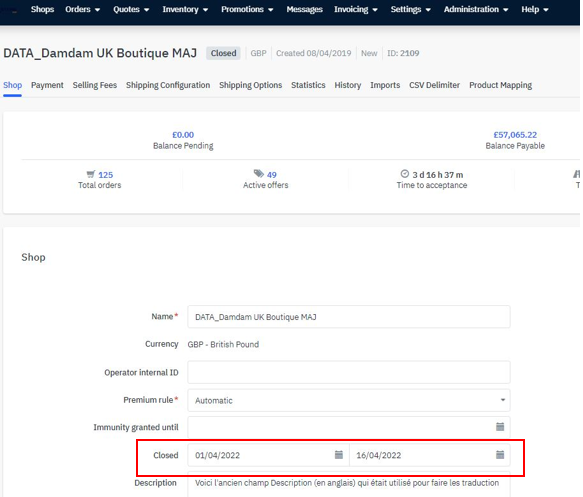Click into the Description text area
The width and height of the screenshot is (583, 497).
click(x=349, y=484)
